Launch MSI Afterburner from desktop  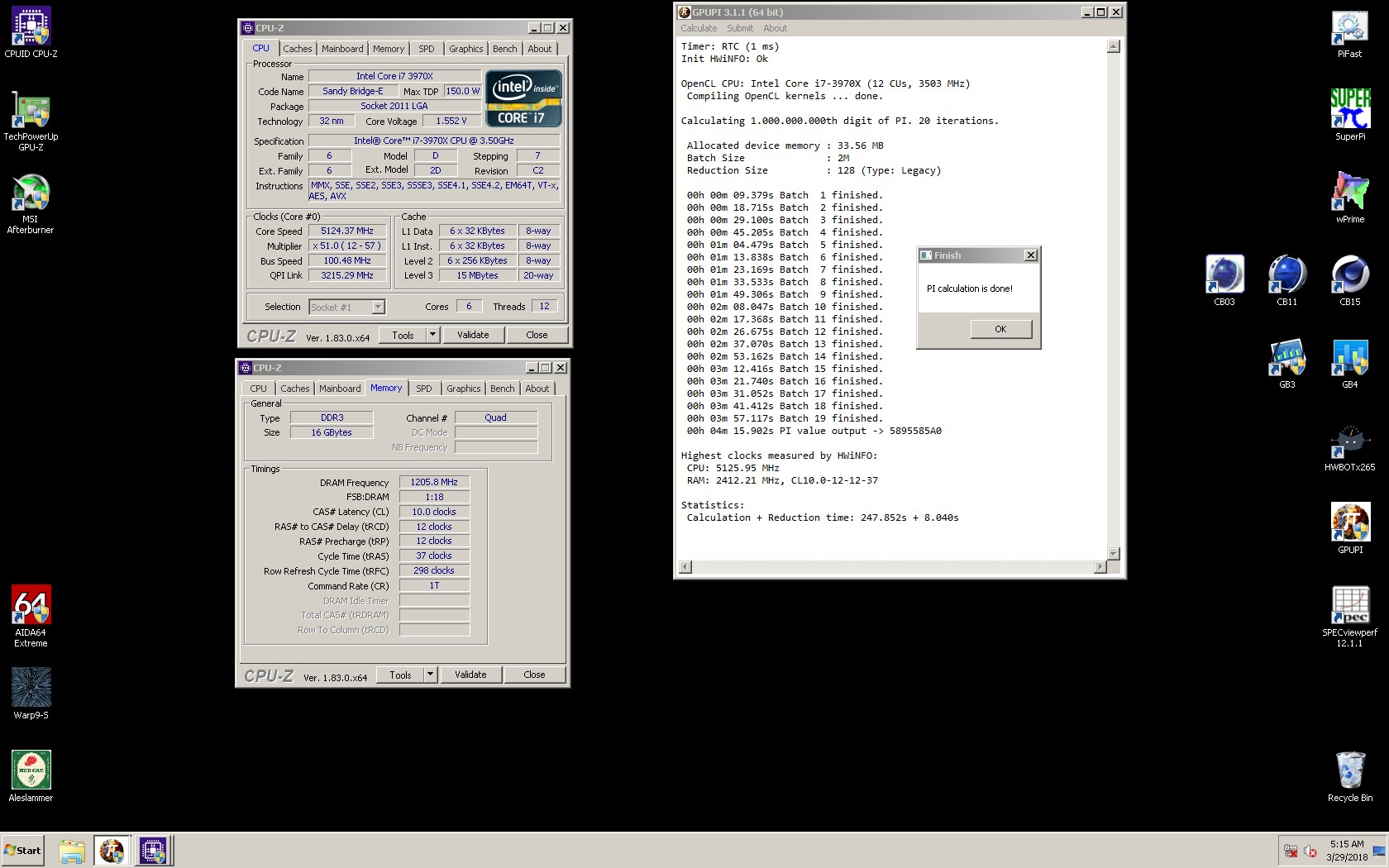click(x=31, y=203)
